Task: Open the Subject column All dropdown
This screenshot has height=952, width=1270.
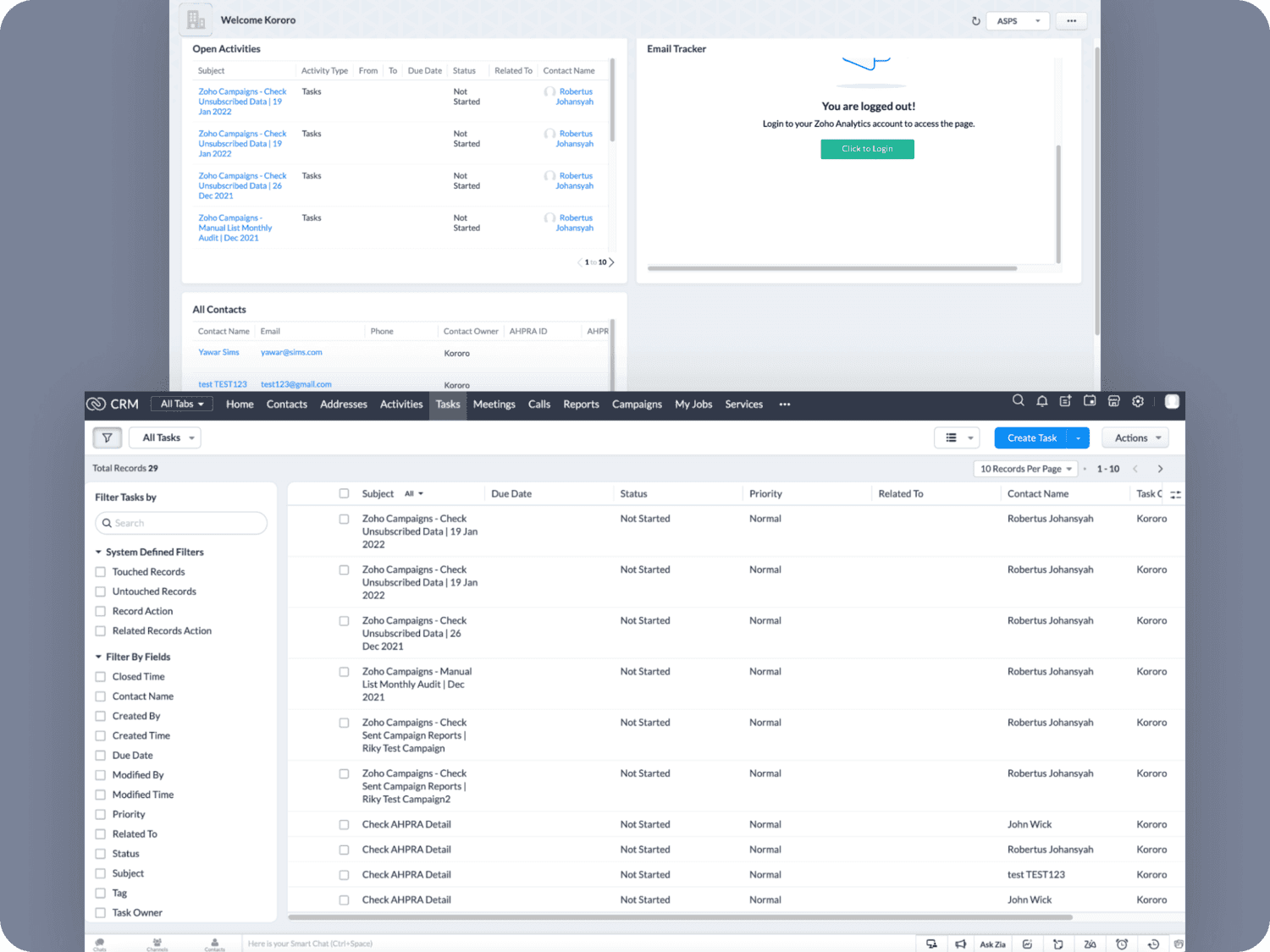Action: coord(414,493)
